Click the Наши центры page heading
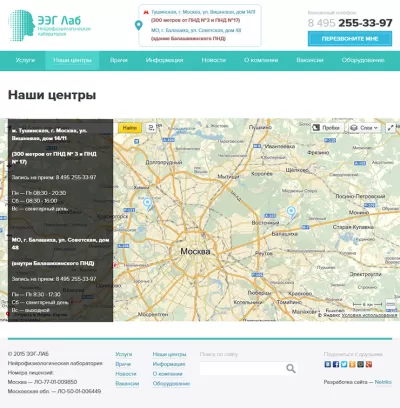This screenshot has width=400, height=408. (x=52, y=95)
